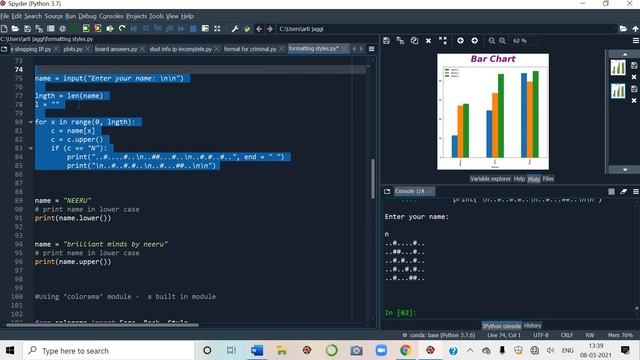Save the plot as image in the Plots pane
The image size is (640, 360).
386,40
